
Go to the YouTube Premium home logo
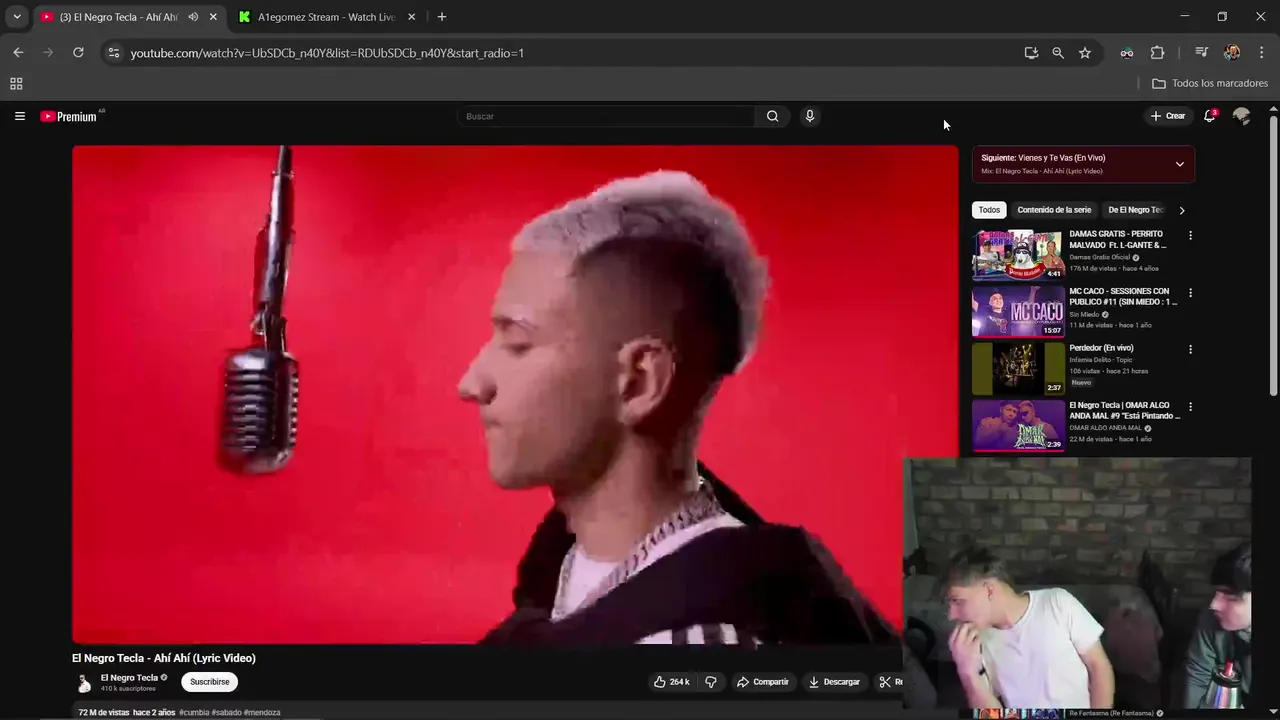coord(69,116)
